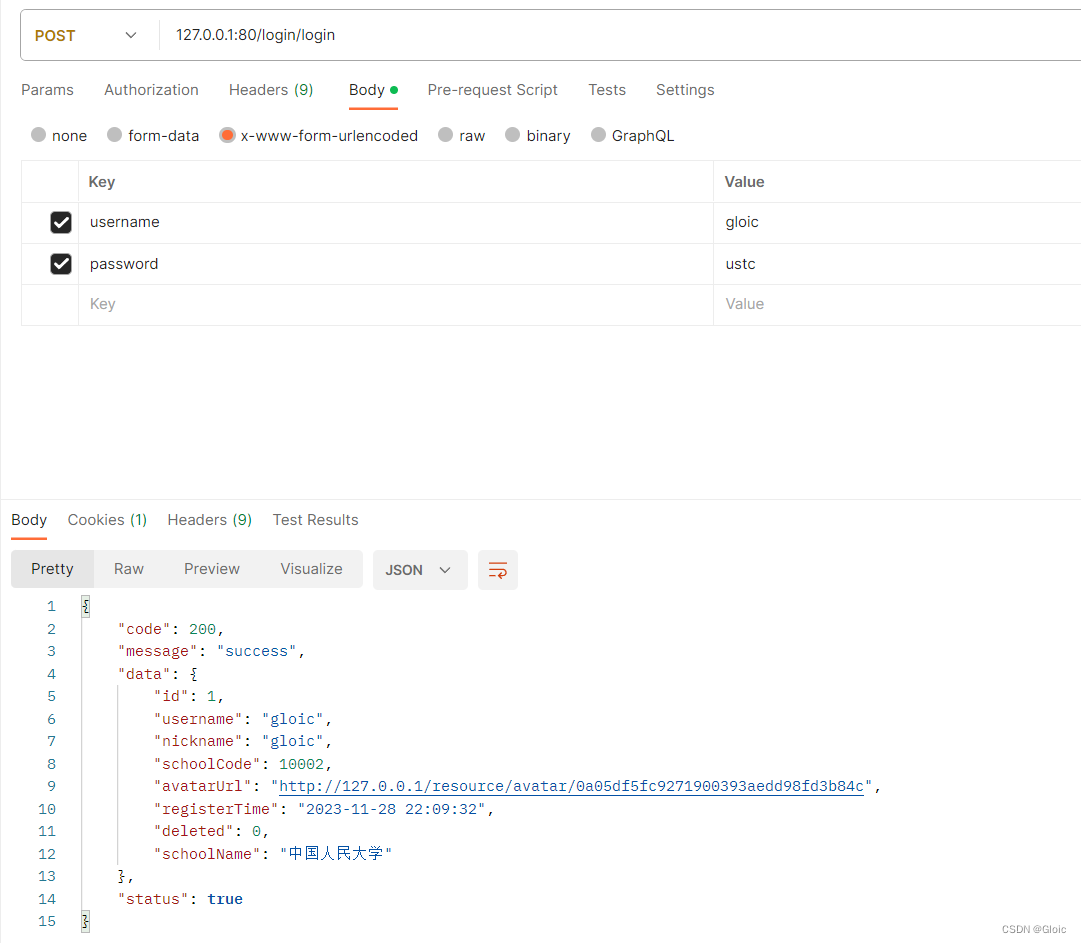Viewport: 1081px width, 943px height.
Task: Switch to the Tests tab
Action: tap(607, 90)
